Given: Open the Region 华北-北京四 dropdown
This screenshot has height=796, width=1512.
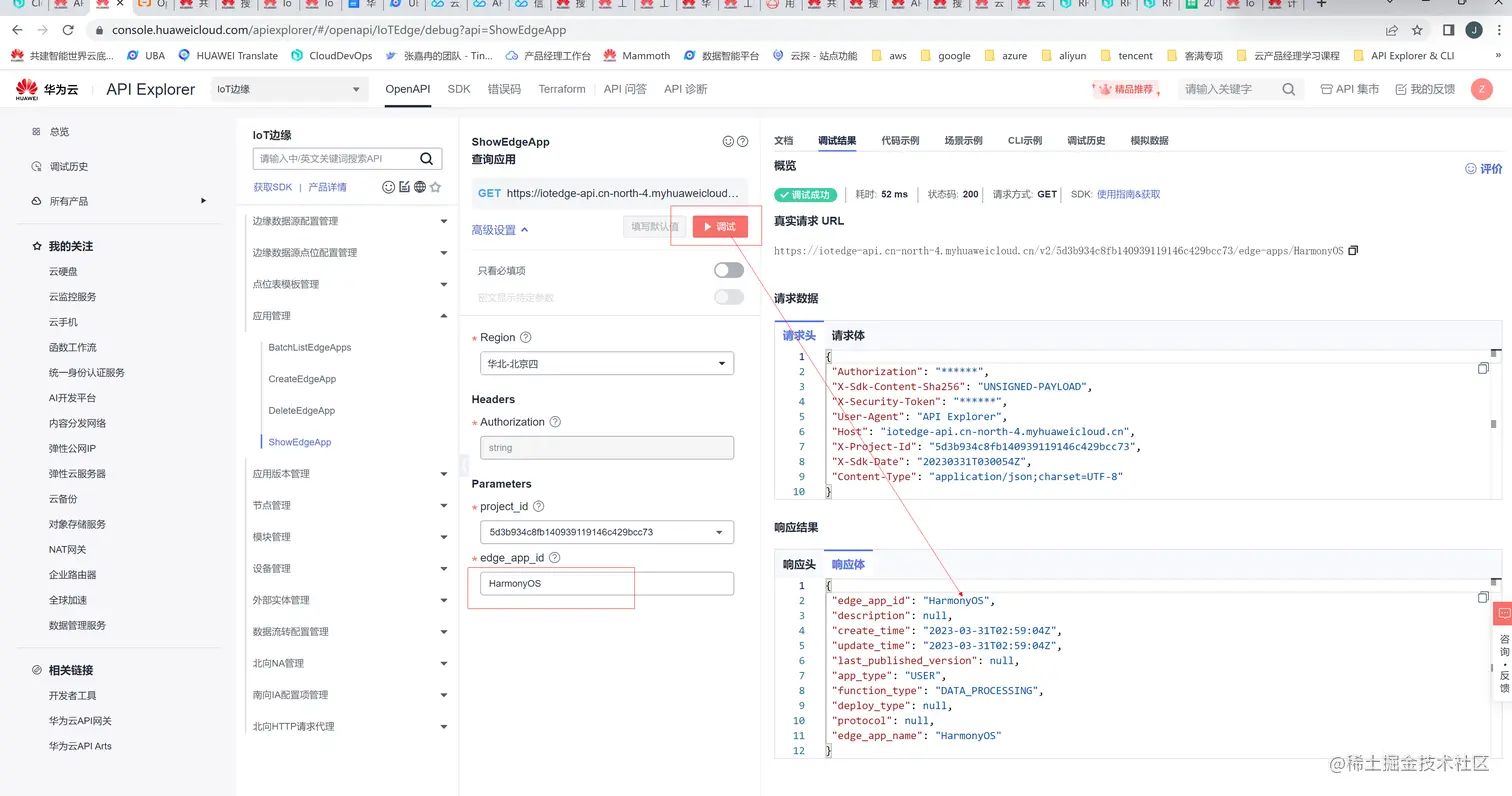Looking at the screenshot, I should [x=607, y=364].
